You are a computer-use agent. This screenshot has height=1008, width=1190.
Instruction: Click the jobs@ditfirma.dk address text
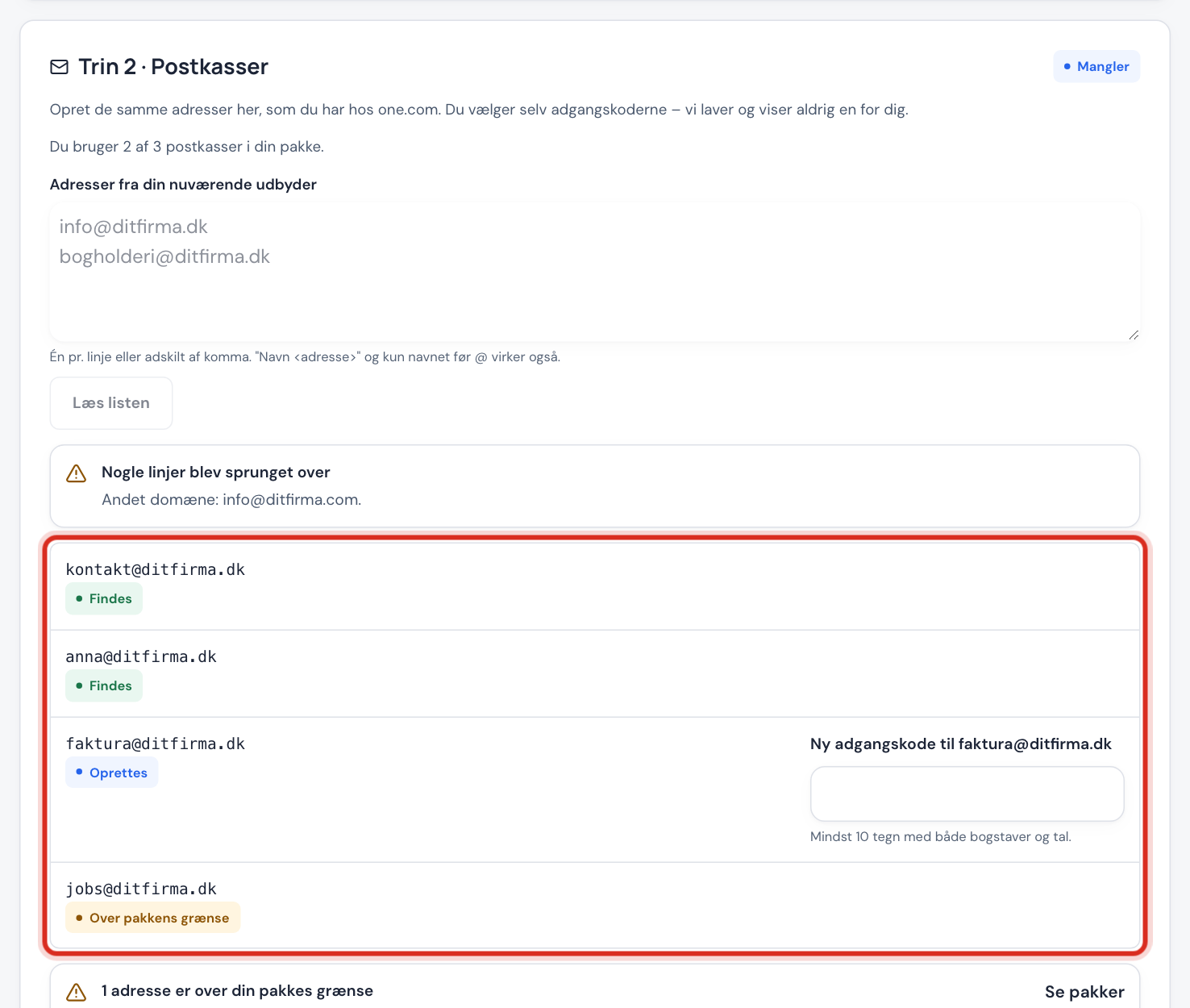click(x=141, y=889)
